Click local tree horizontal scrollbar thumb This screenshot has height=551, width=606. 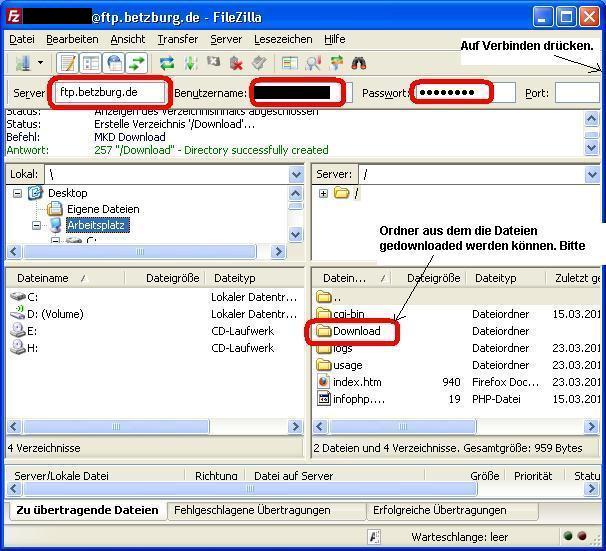tap(140, 252)
